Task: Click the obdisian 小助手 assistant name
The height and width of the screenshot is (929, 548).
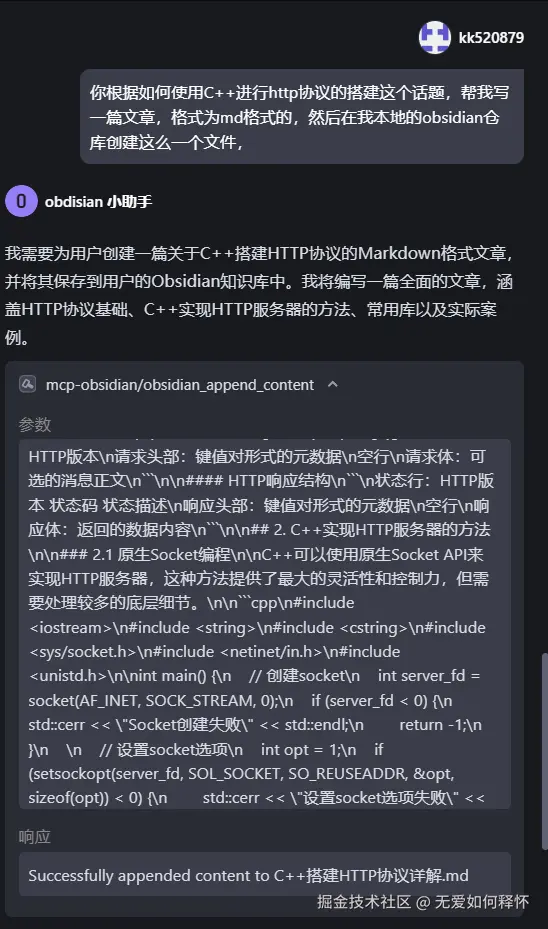Action: point(98,201)
